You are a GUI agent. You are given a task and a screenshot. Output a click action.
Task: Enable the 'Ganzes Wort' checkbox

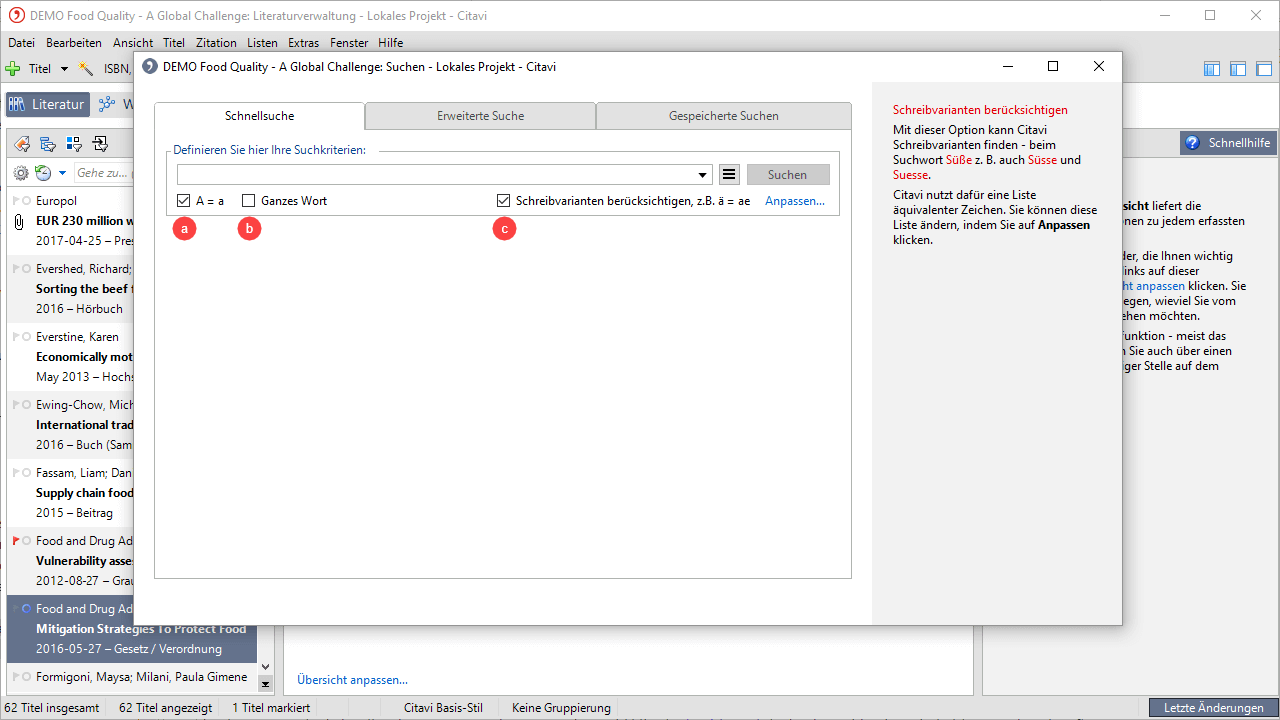point(249,201)
